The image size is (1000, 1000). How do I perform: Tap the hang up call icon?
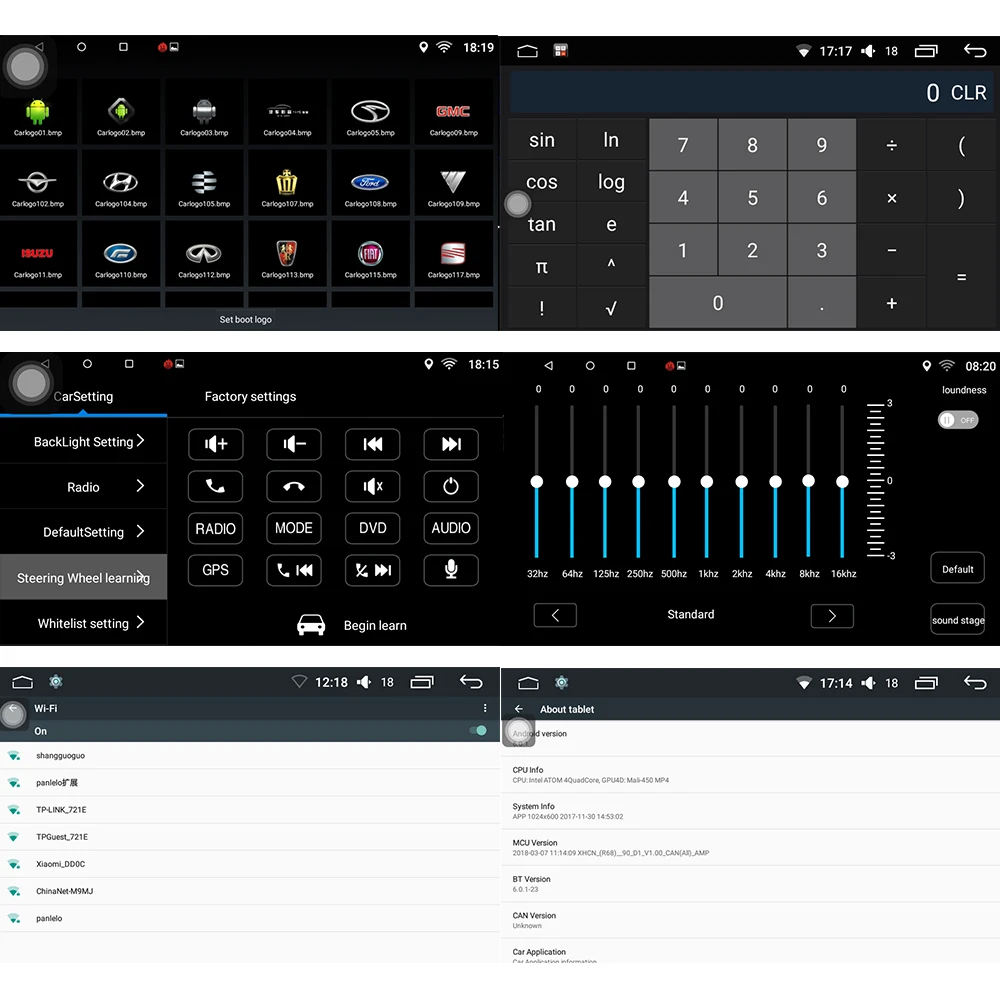pyautogui.click(x=294, y=486)
